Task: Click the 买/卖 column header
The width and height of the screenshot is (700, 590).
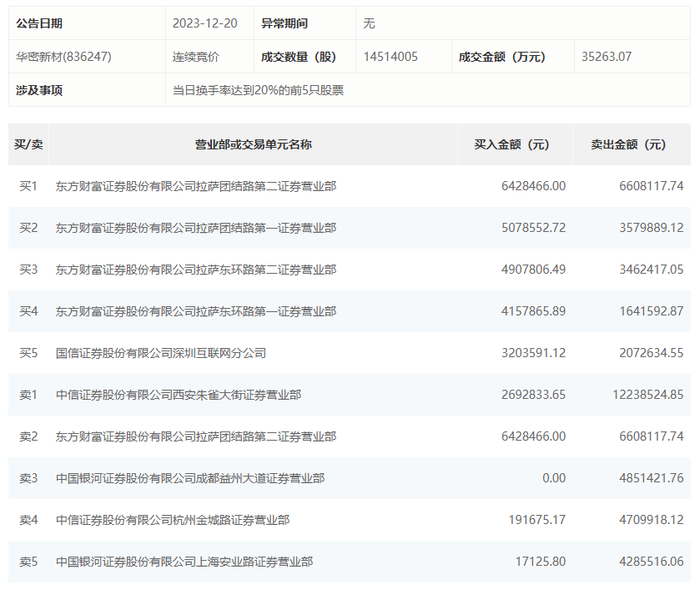Action: [29, 145]
